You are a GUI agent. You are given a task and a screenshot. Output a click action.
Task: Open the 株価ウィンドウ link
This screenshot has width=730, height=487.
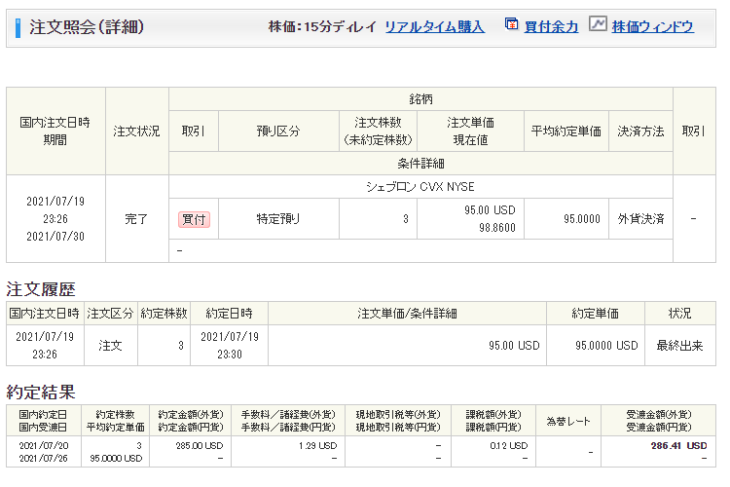pos(652,27)
